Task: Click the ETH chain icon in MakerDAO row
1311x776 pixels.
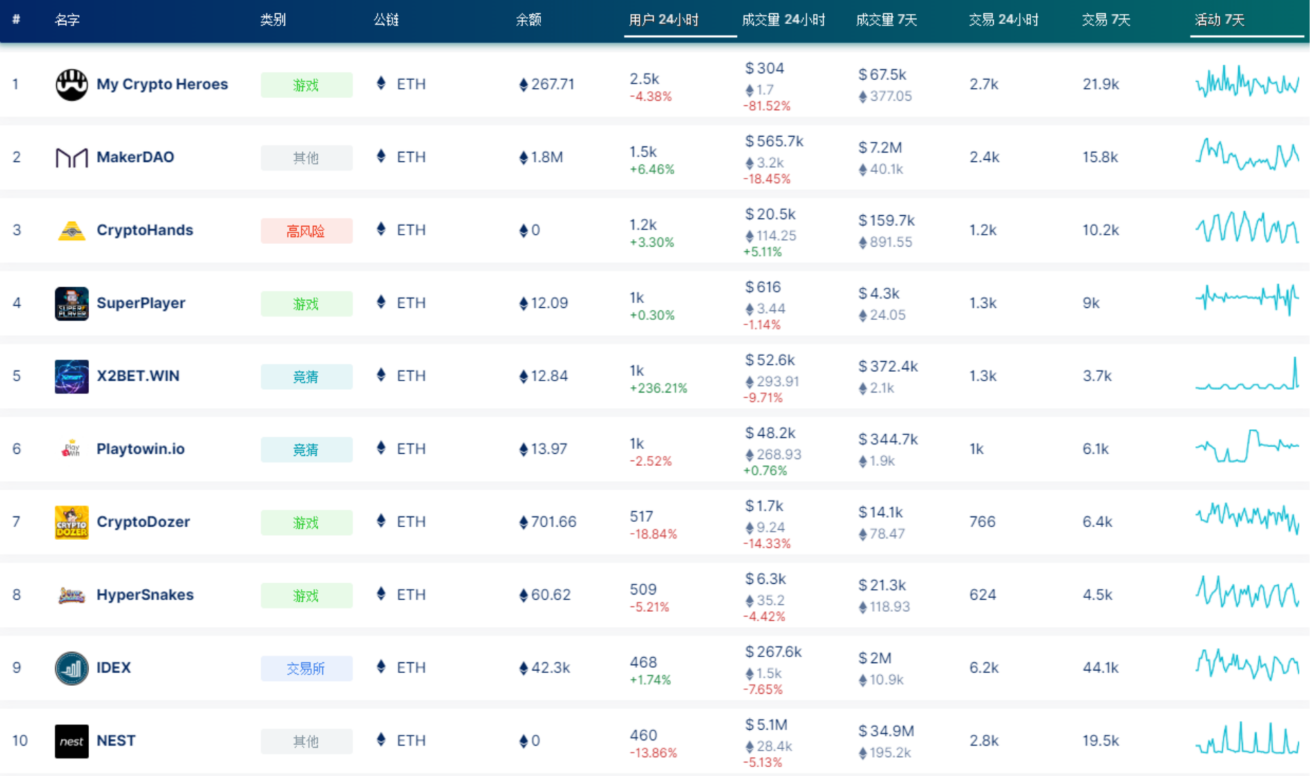Action: coord(381,156)
